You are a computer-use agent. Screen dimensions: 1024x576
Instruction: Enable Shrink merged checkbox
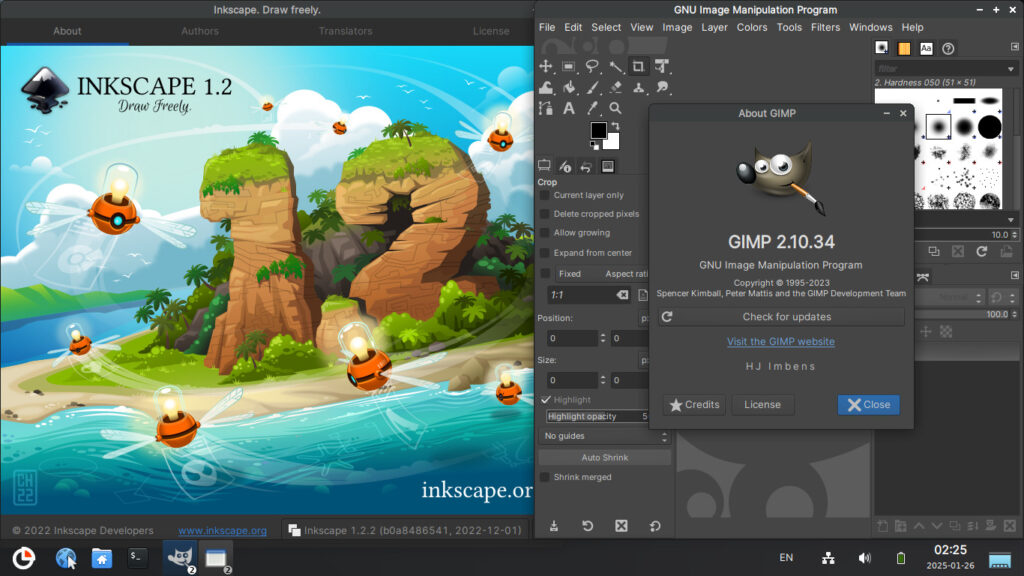545,477
